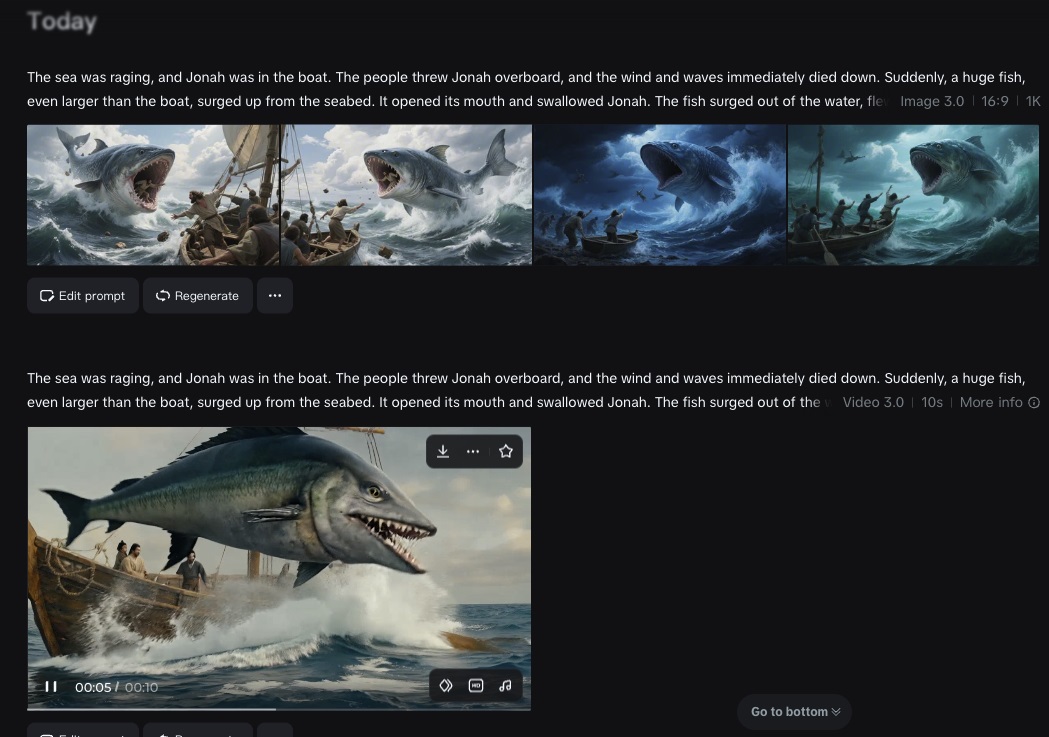
Task: Open More info for the video generation
Action: pyautogui.click(x=990, y=402)
